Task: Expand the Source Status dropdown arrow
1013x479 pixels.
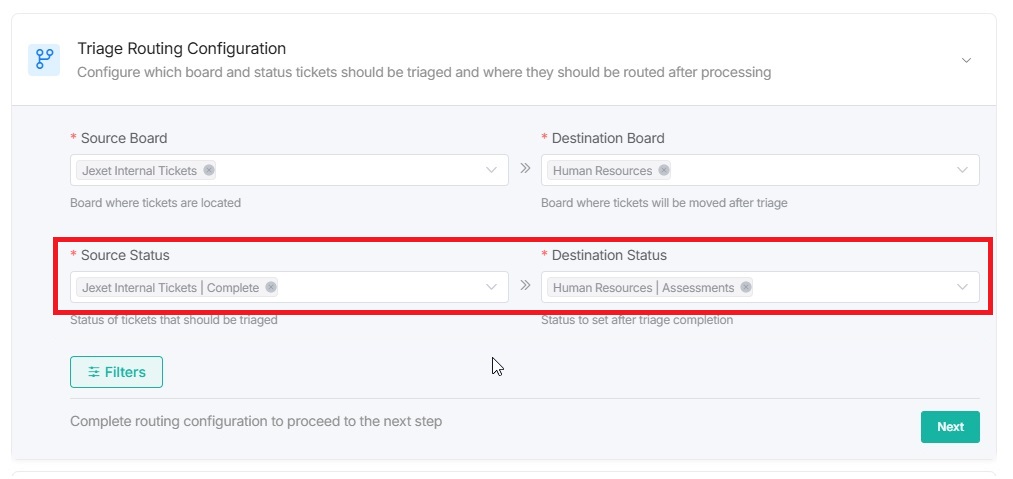Action: (491, 287)
